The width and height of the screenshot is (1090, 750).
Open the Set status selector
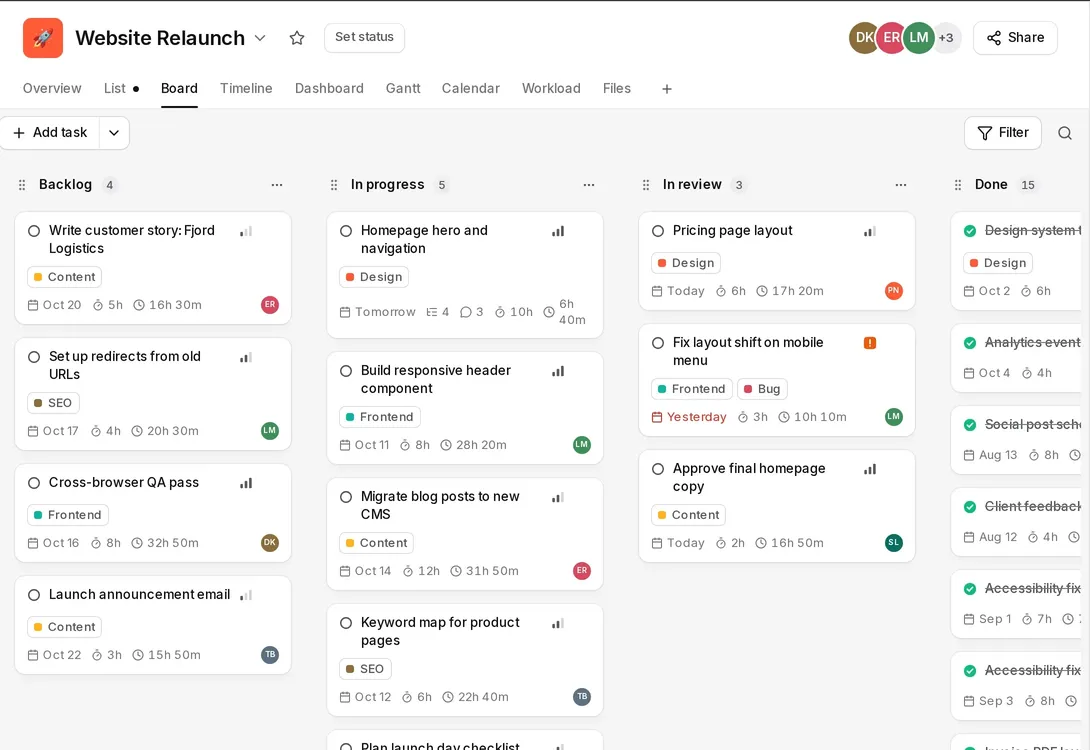[364, 38]
